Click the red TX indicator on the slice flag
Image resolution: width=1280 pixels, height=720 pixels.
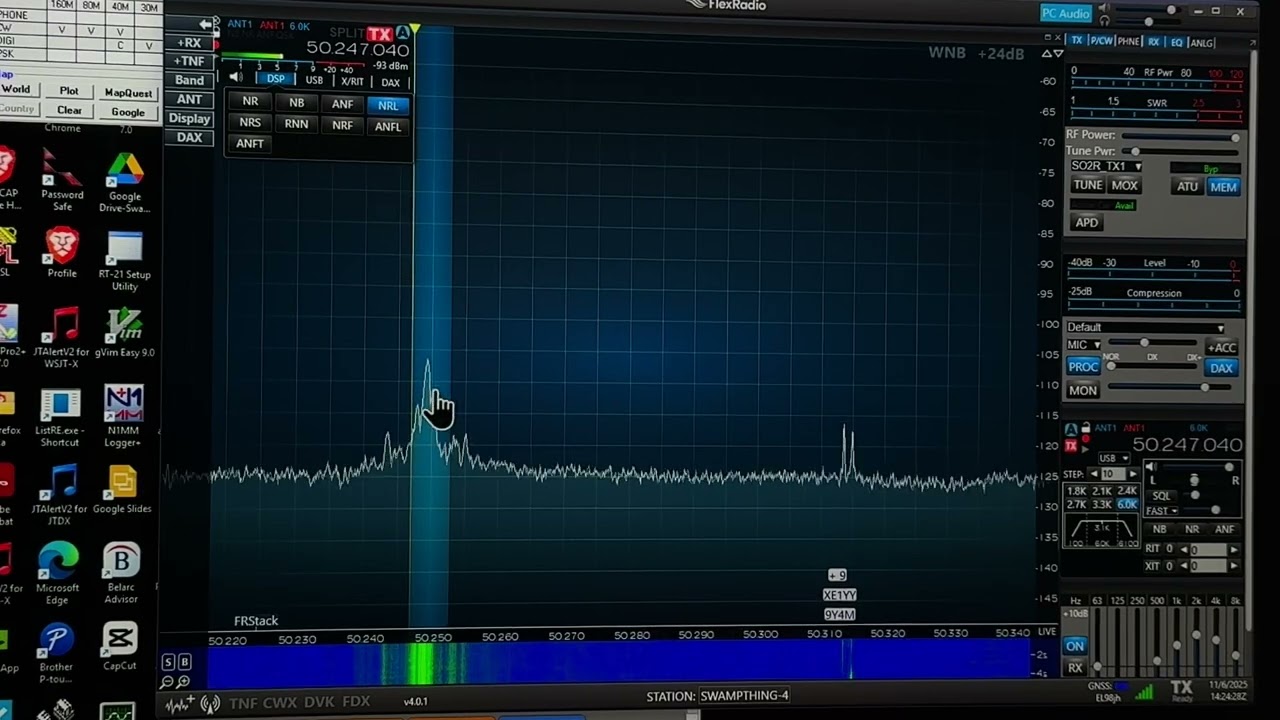pyautogui.click(x=379, y=34)
